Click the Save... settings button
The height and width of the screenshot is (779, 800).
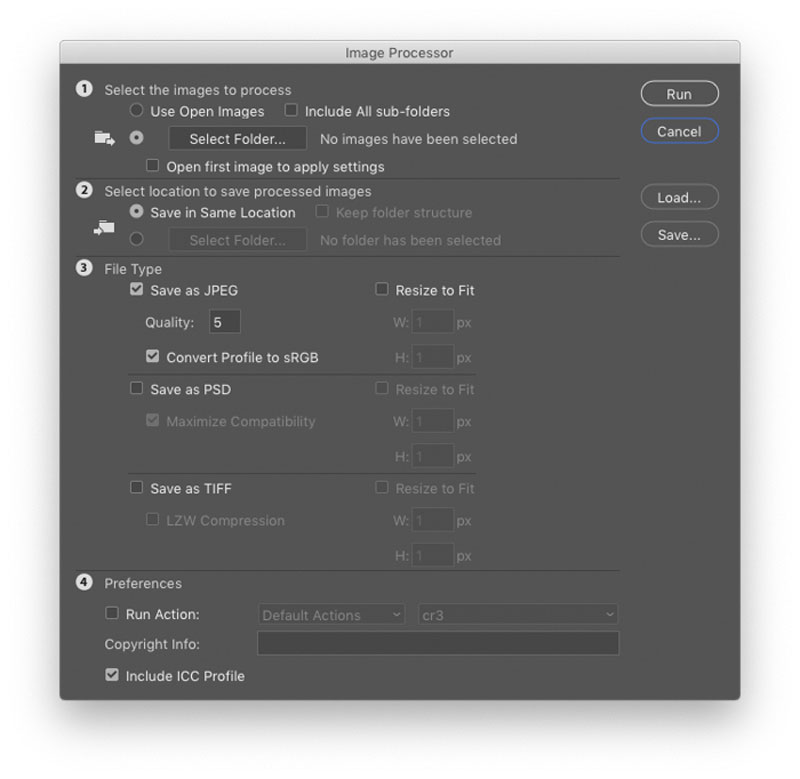click(x=680, y=235)
